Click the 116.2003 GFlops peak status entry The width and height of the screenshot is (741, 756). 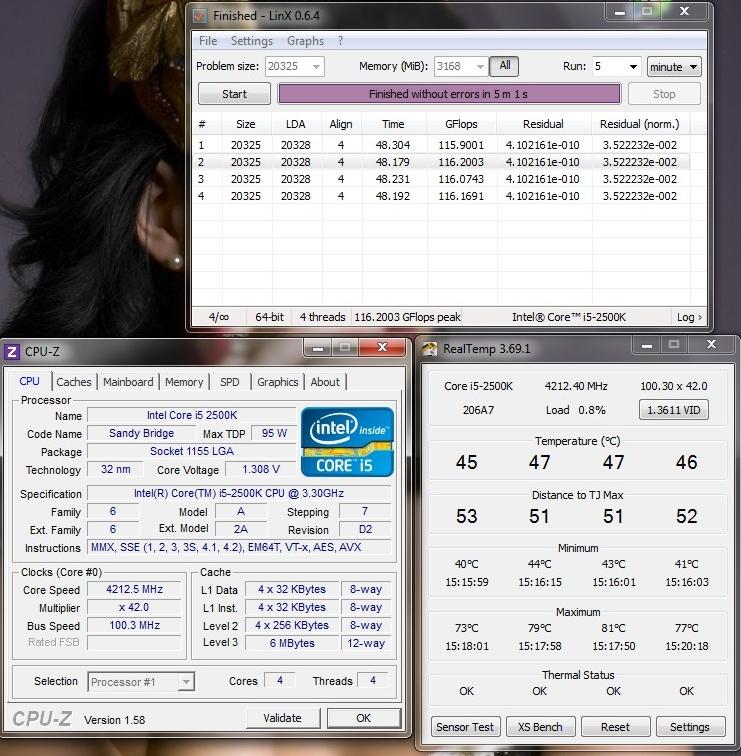pos(407,317)
